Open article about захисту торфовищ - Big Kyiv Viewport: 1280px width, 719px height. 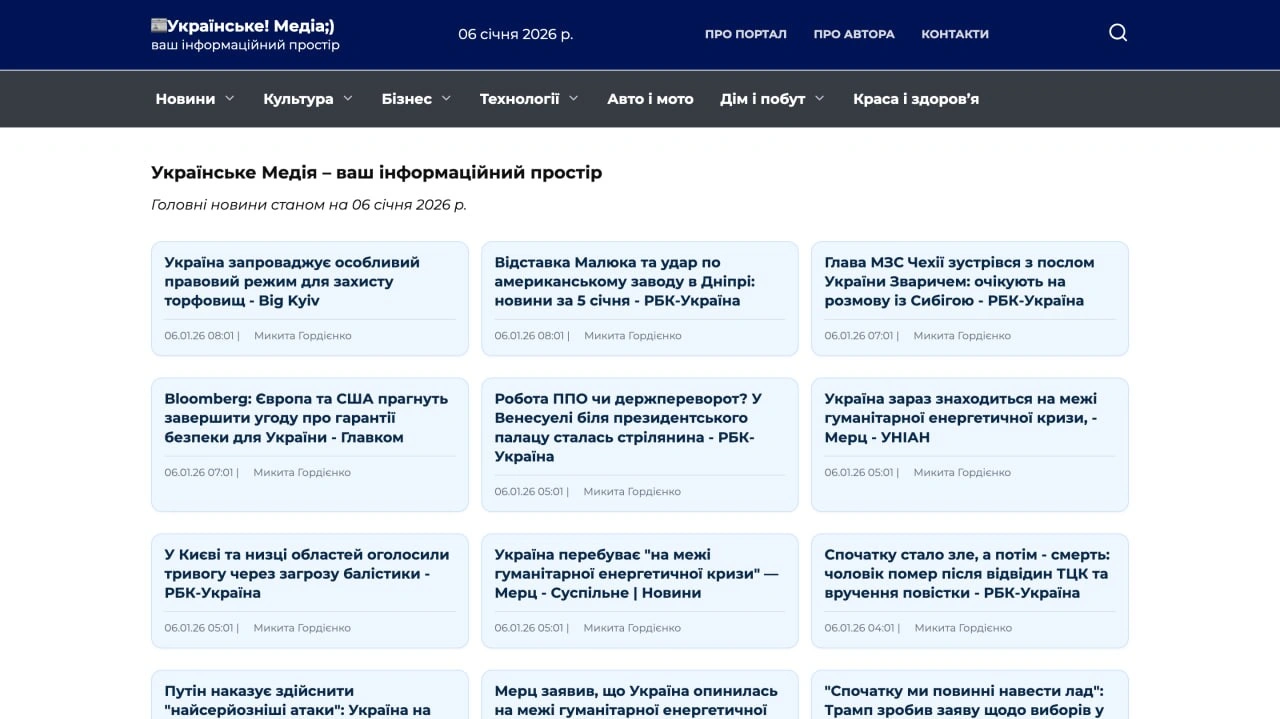(x=292, y=281)
